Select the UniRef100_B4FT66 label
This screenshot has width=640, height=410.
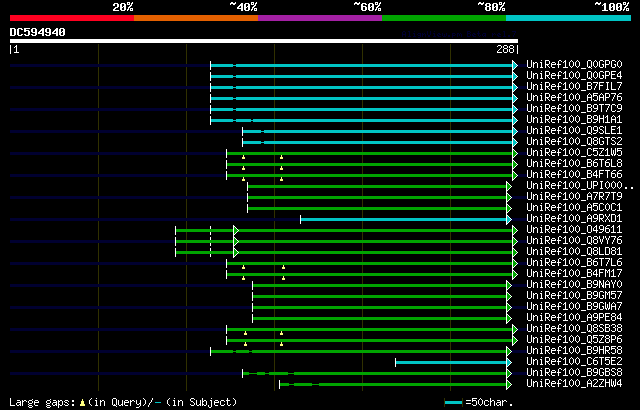(x=574, y=175)
